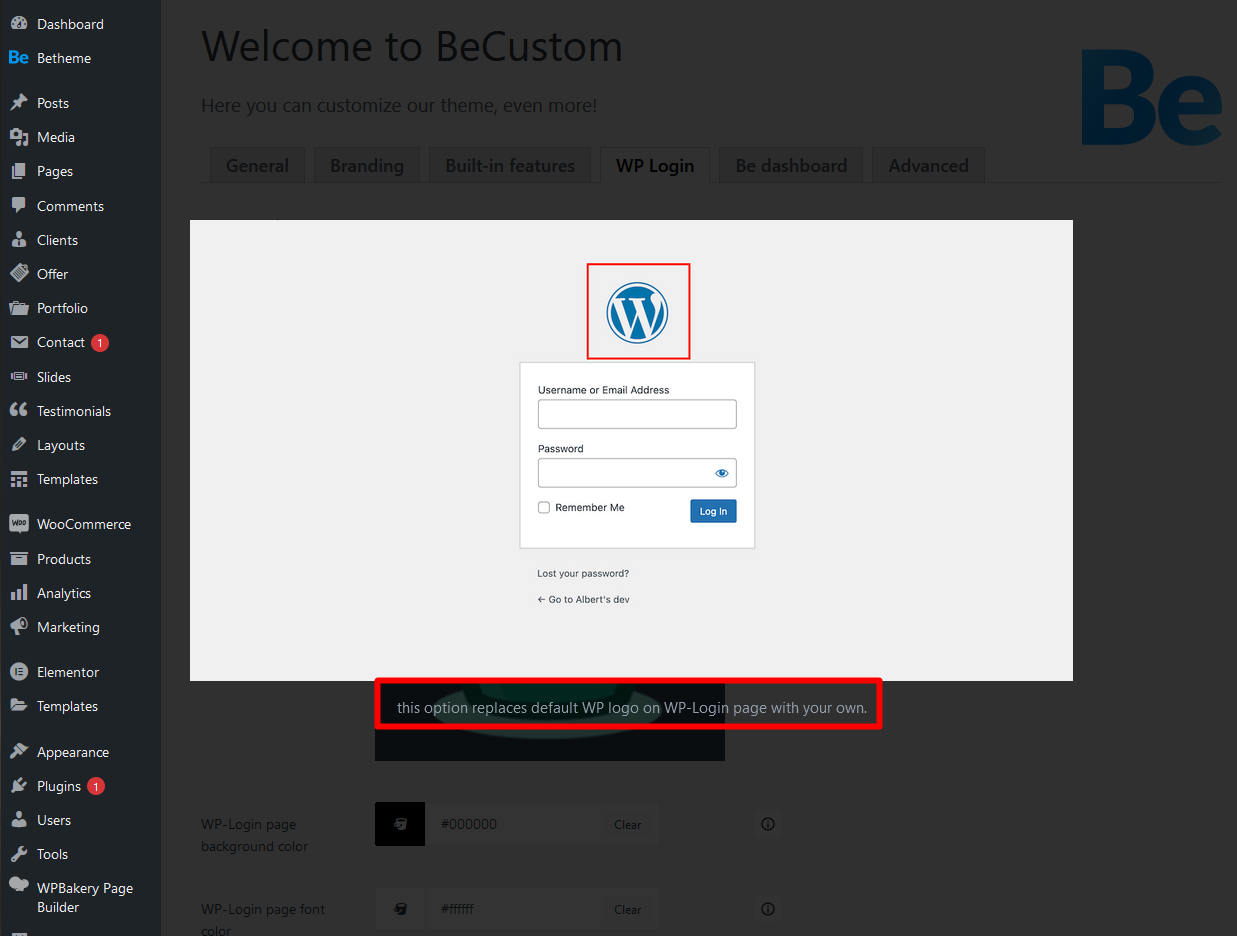Viewport: 1237px width, 936px height.
Task: Open the Plugins plug icon
Action: 18,786
